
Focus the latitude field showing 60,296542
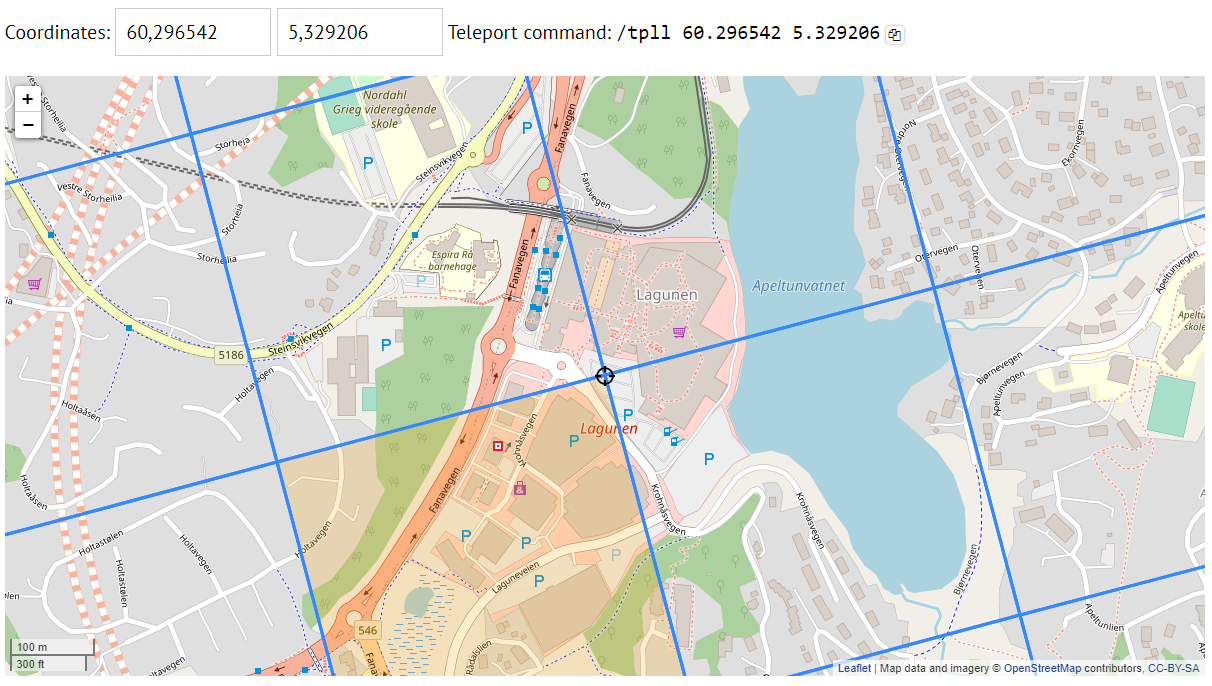point(193,32)
